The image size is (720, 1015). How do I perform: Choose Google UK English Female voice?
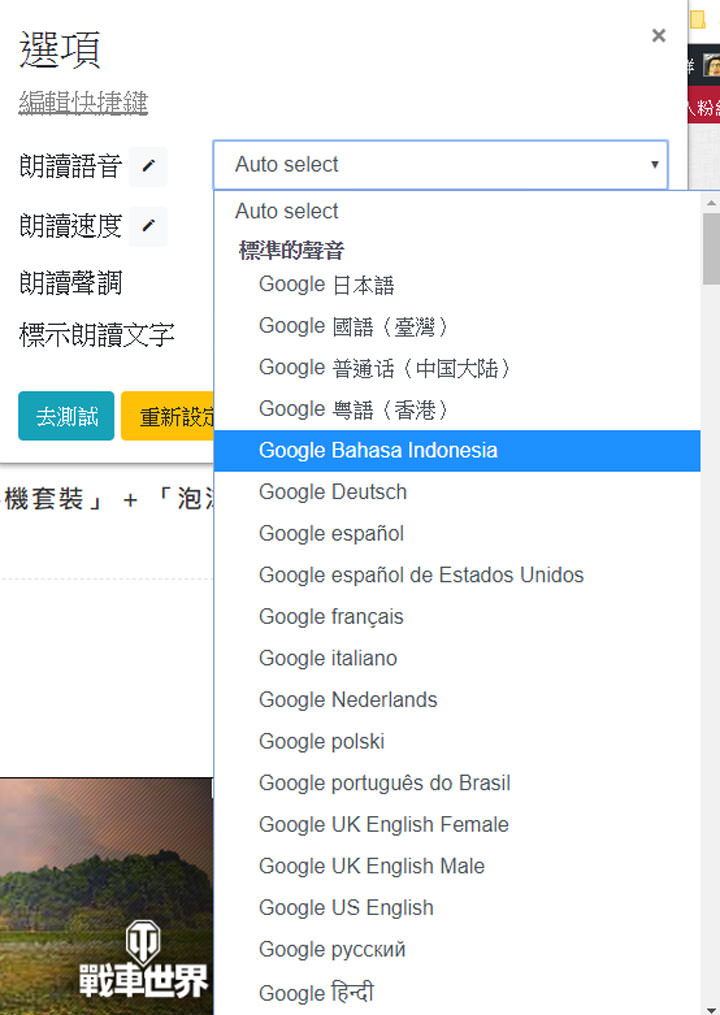[457, 825]
